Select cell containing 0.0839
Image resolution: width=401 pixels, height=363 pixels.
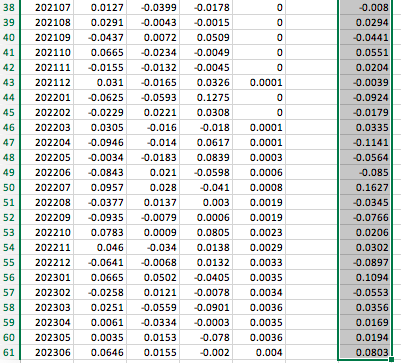click(206, 157)
